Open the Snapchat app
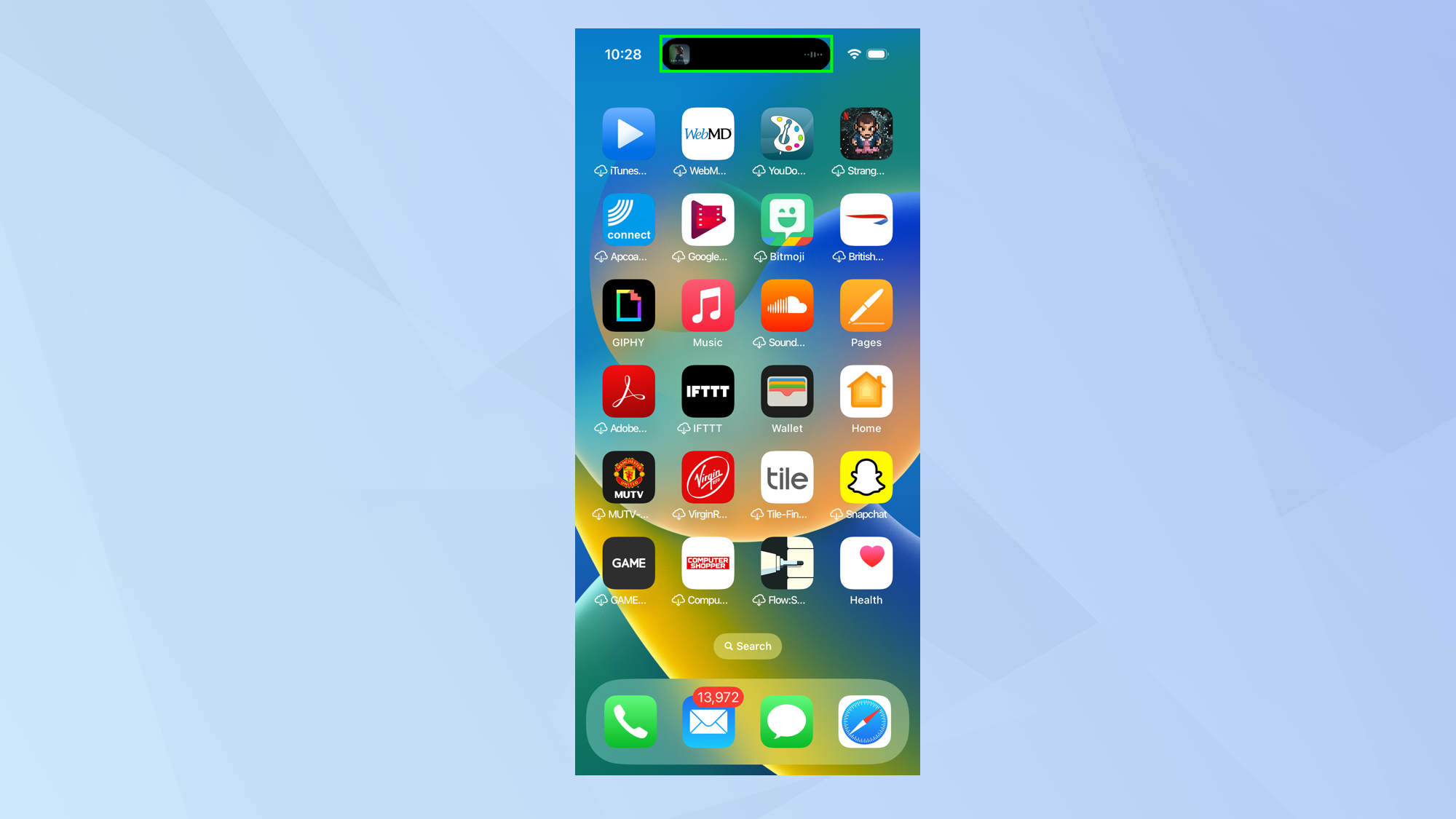Screen dimensions: 1456x819 [864, 477]
